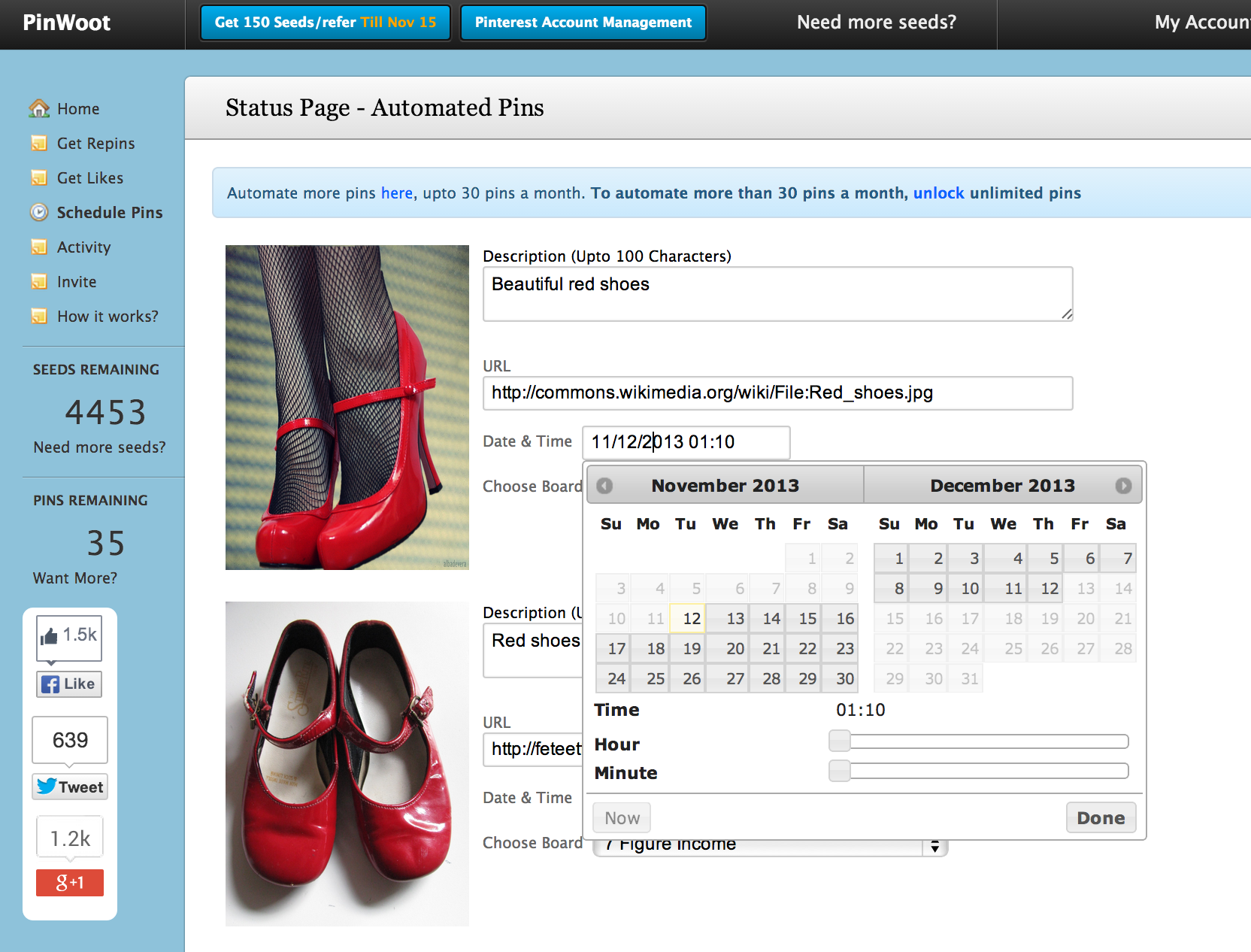
Task: Open Get Repins in the sidebar
Action: tap(96, 144)
